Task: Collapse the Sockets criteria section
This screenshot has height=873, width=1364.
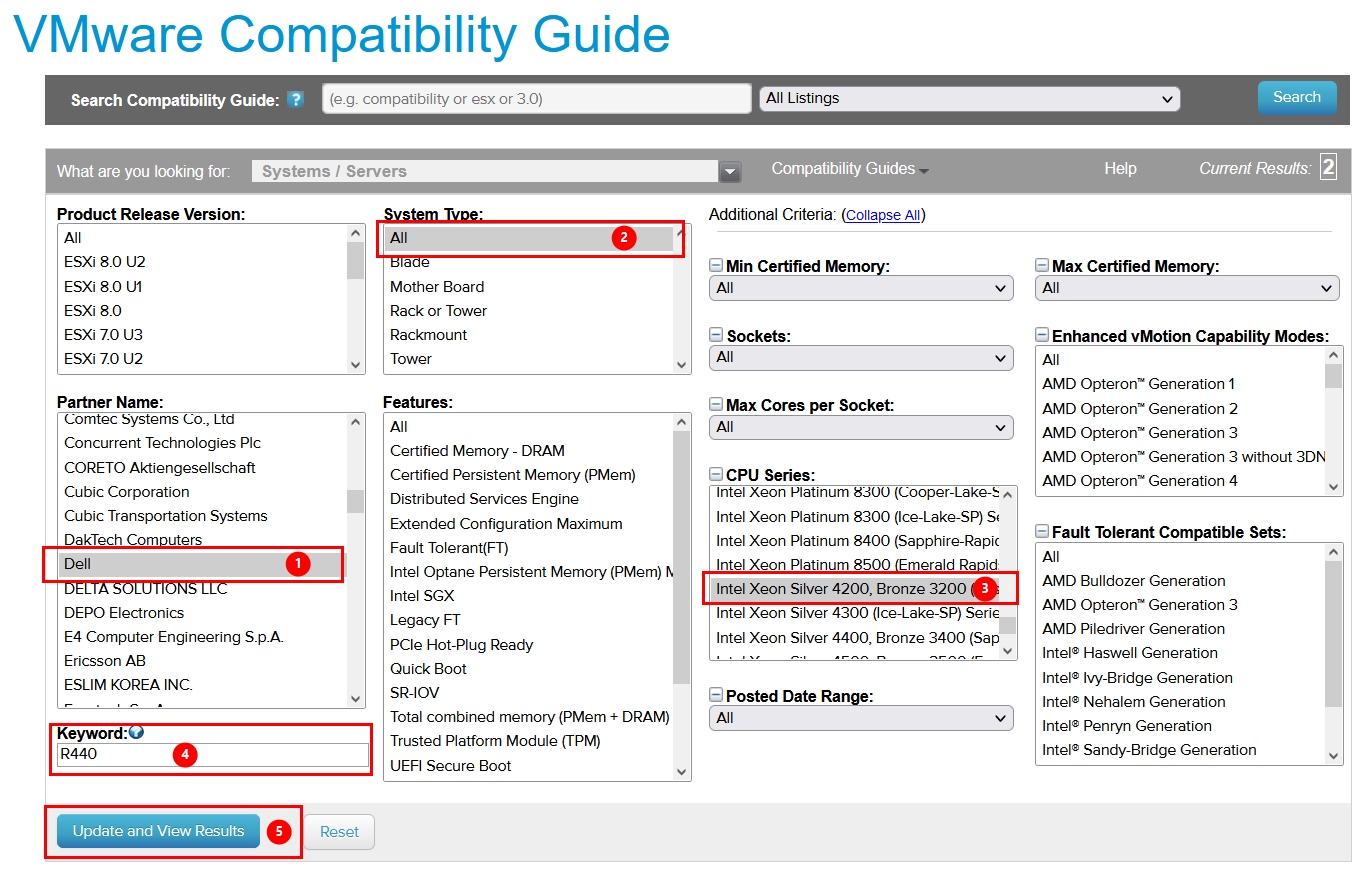Action: 716,336
